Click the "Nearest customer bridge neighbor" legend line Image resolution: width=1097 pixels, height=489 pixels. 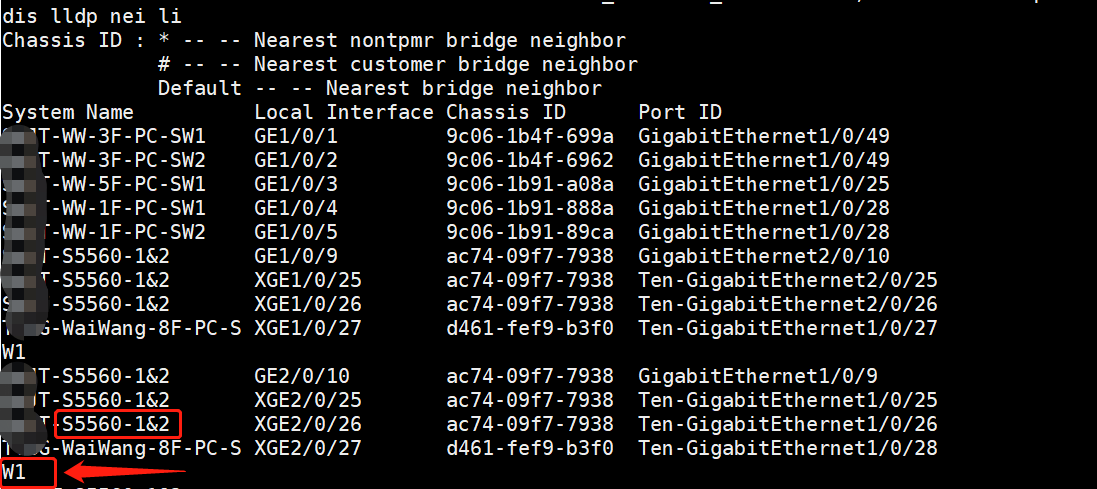click(x=446, y=64)
